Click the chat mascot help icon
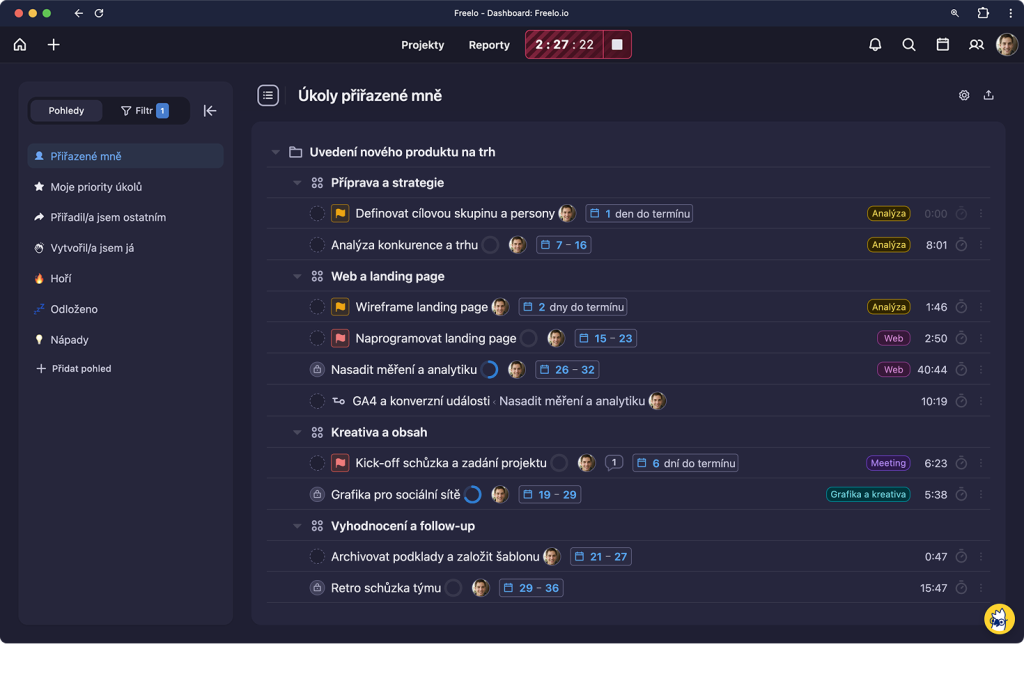The image size is (1024, 697). coord(999,619)
